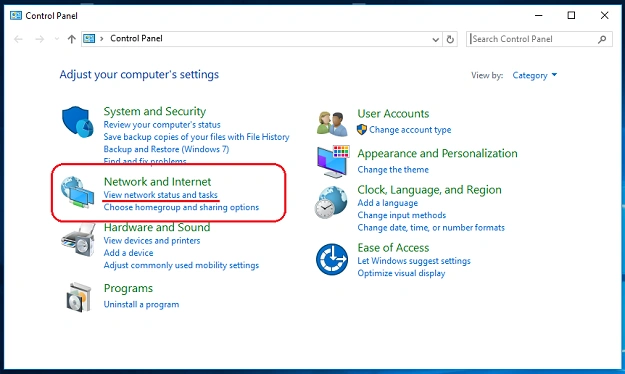Click Uninstall a program
The image size is (625, 374).
[142, 305]
